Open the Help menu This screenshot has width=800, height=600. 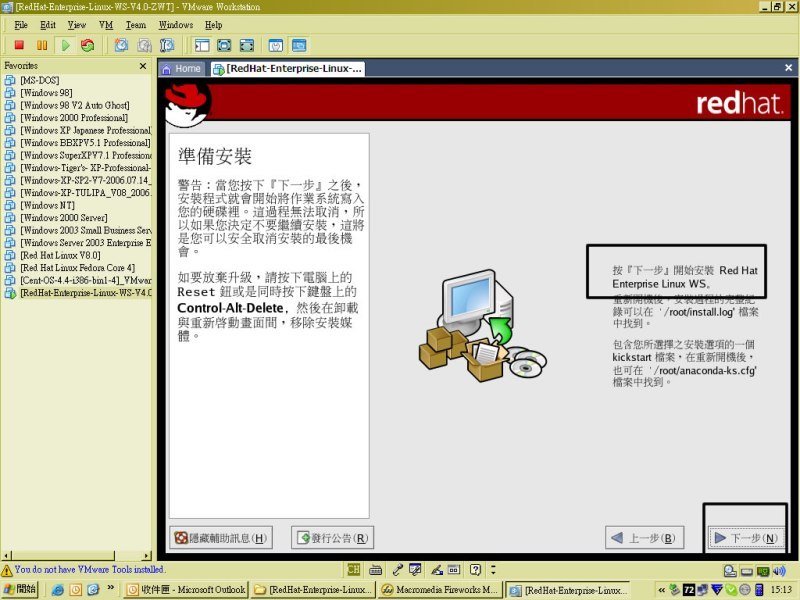tap(213, 25)
